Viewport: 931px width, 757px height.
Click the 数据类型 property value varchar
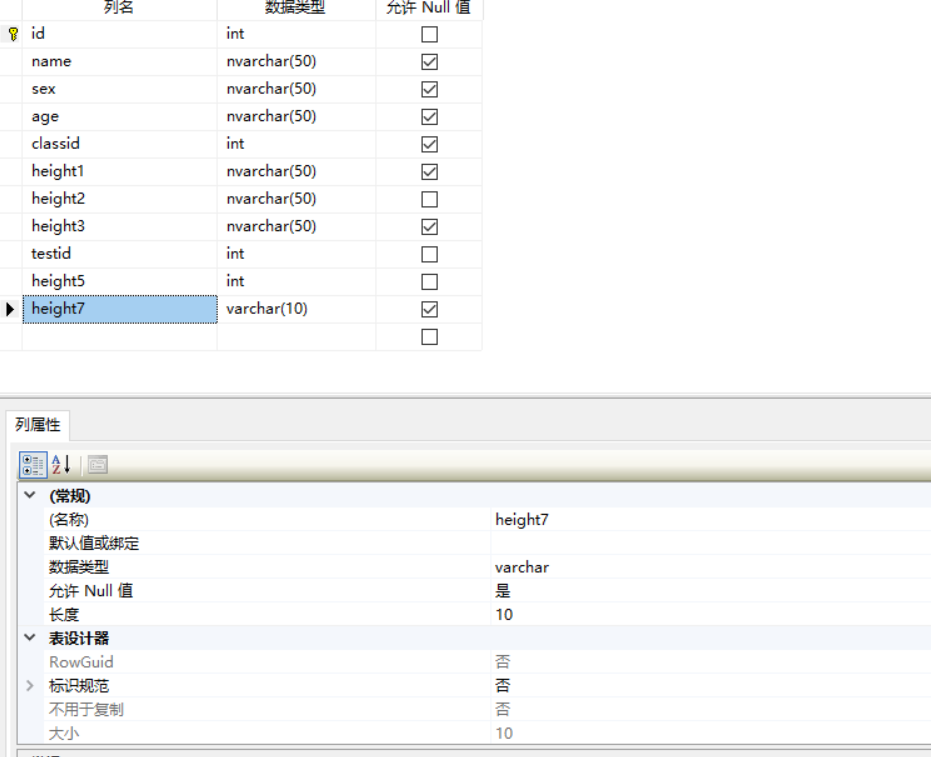coord(711,567)
